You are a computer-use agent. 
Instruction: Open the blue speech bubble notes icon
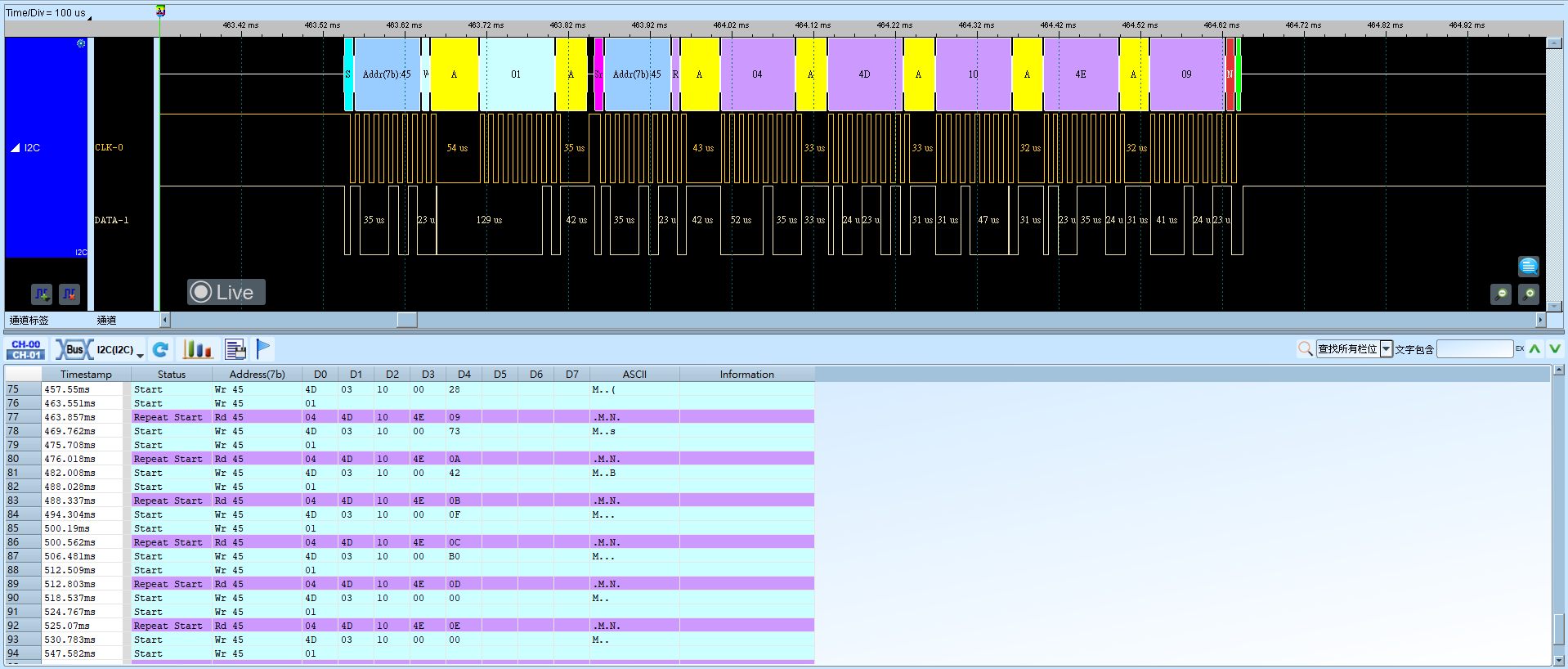[1529, 266]
